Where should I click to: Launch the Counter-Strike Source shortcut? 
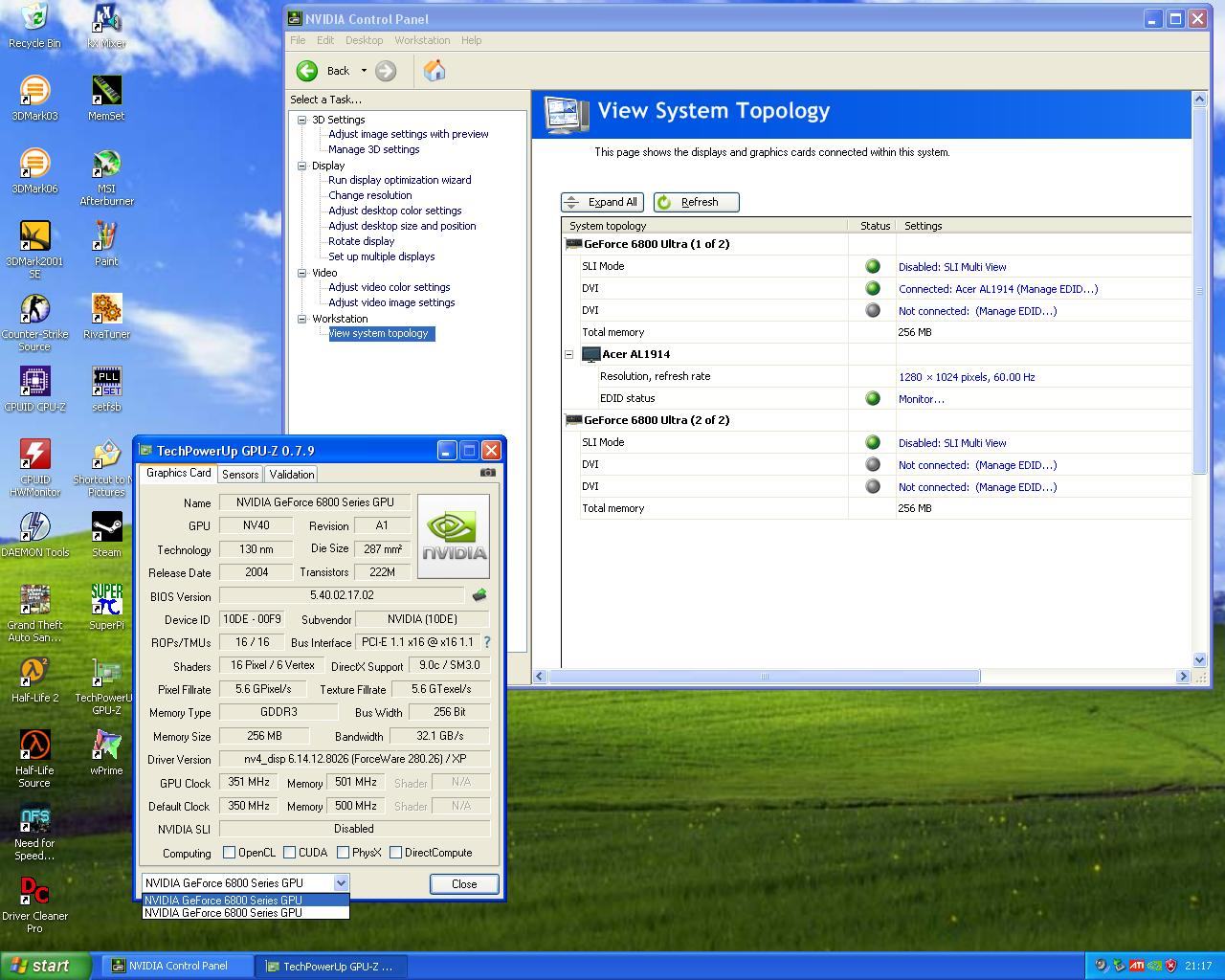tap(34, 323)
